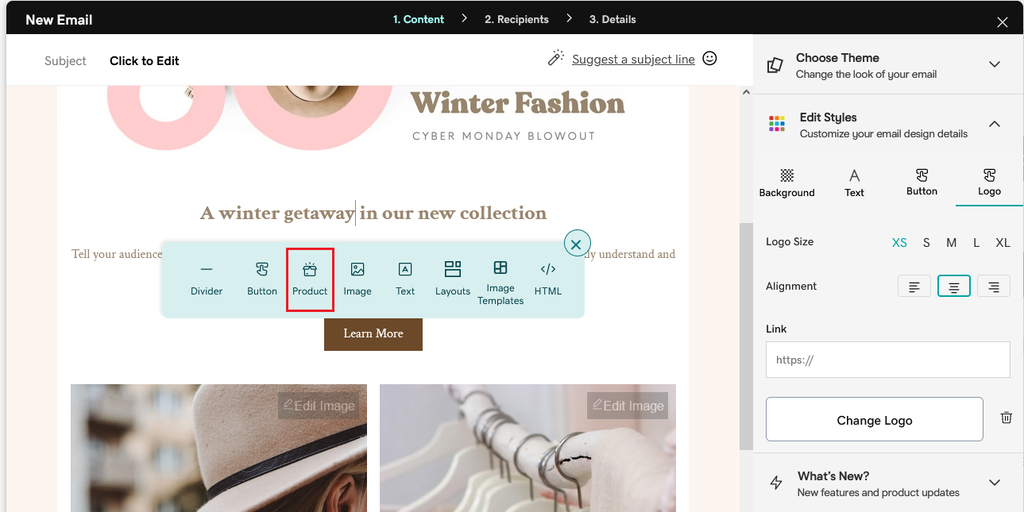
Task: Expand the Choose Theme section
Action: pos(994,65)
